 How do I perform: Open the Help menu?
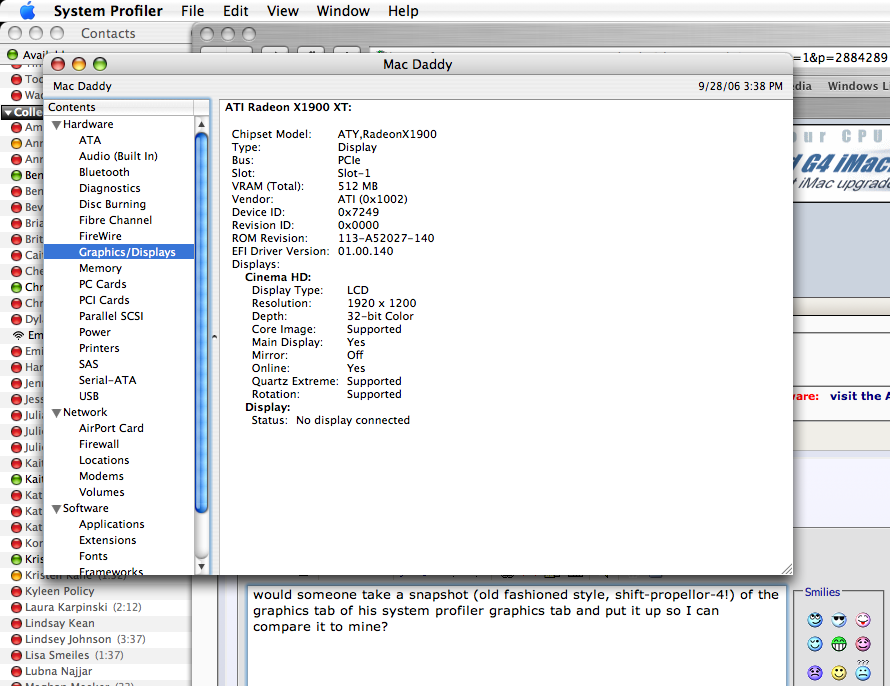[x=403, y=11]
